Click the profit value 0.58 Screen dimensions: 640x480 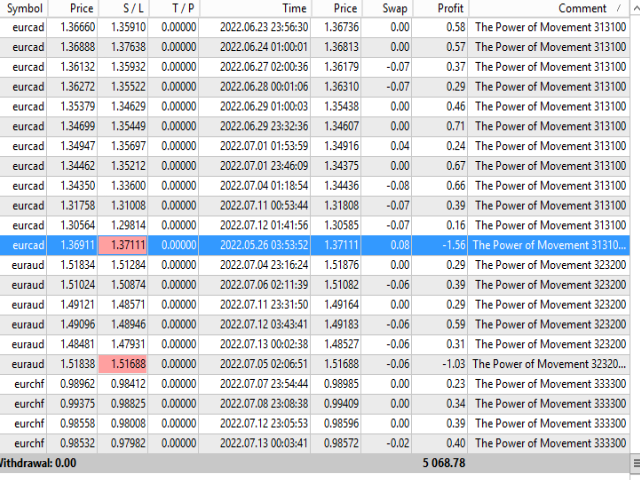(456, 27)
